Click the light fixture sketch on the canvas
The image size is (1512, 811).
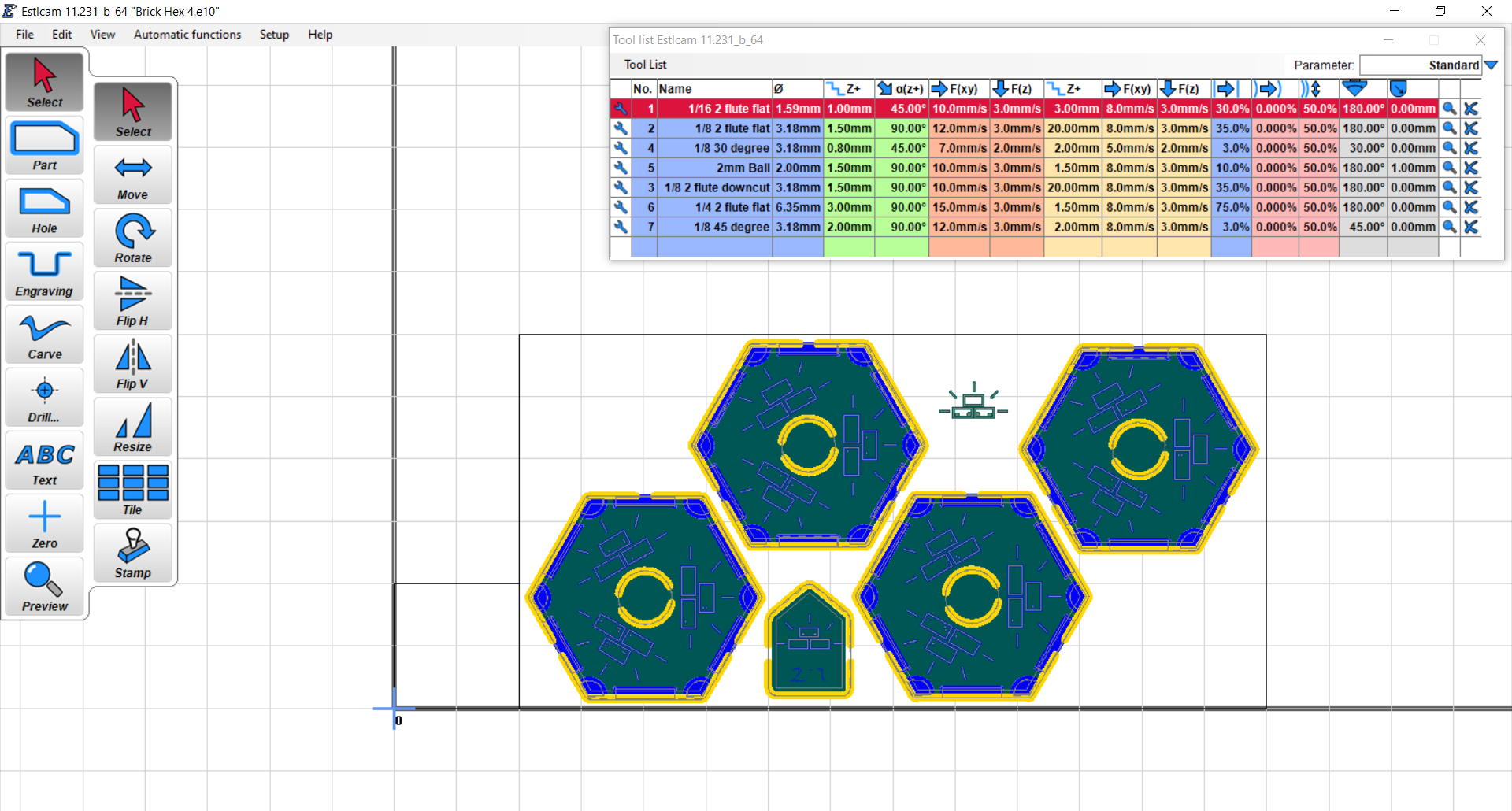(973, 401)
